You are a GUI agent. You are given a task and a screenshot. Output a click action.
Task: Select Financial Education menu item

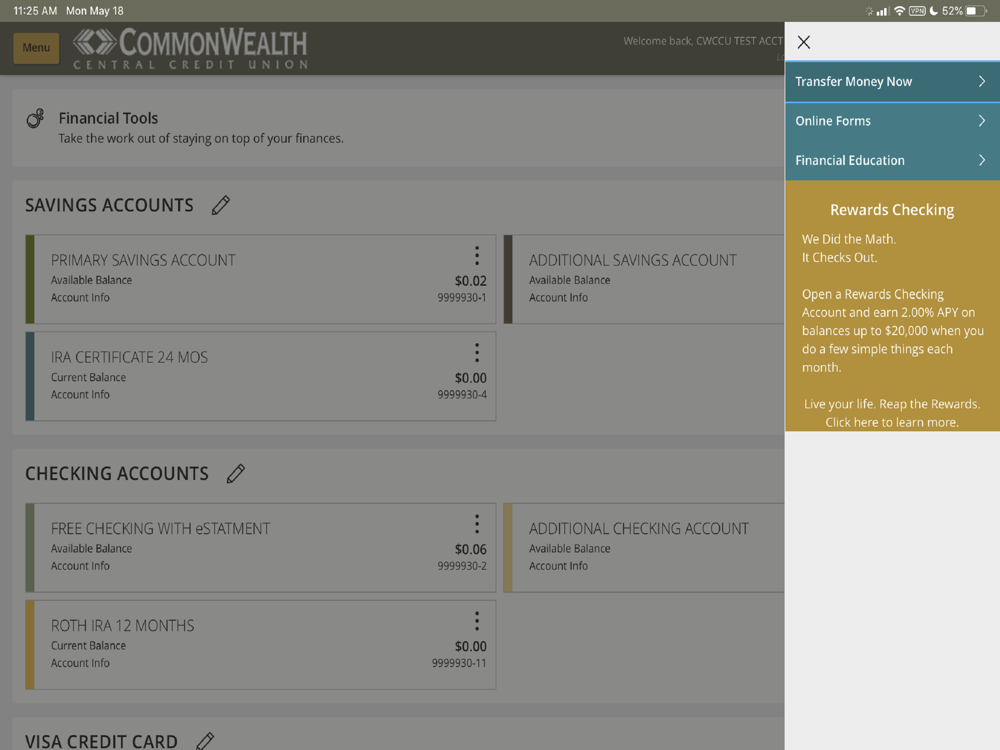point(892,161)
